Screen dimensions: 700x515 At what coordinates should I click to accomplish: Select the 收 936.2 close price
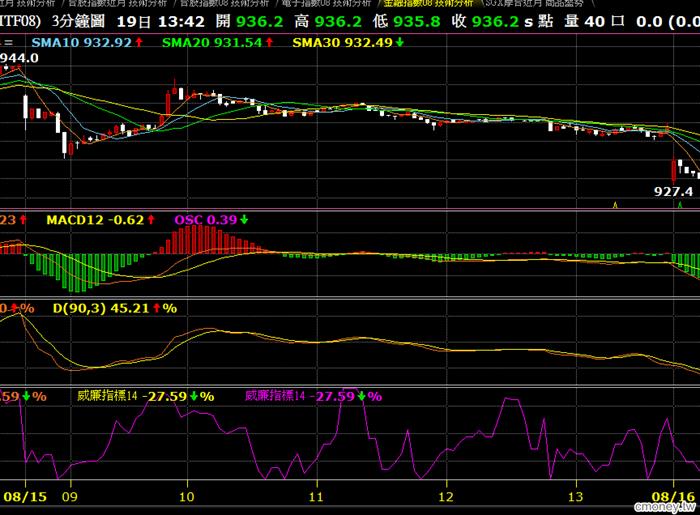point(485,21)
